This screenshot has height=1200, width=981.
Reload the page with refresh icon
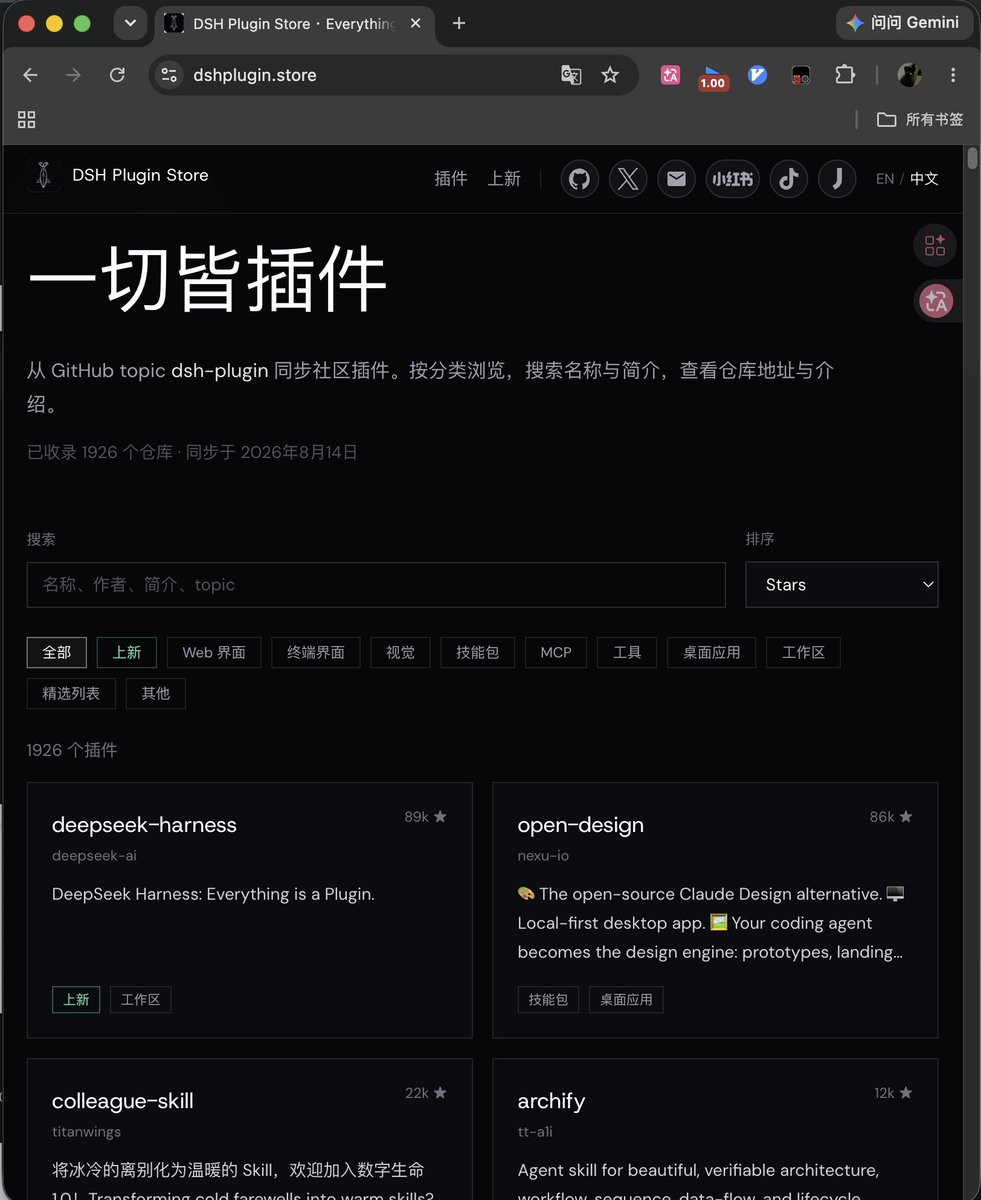(117, 75)
